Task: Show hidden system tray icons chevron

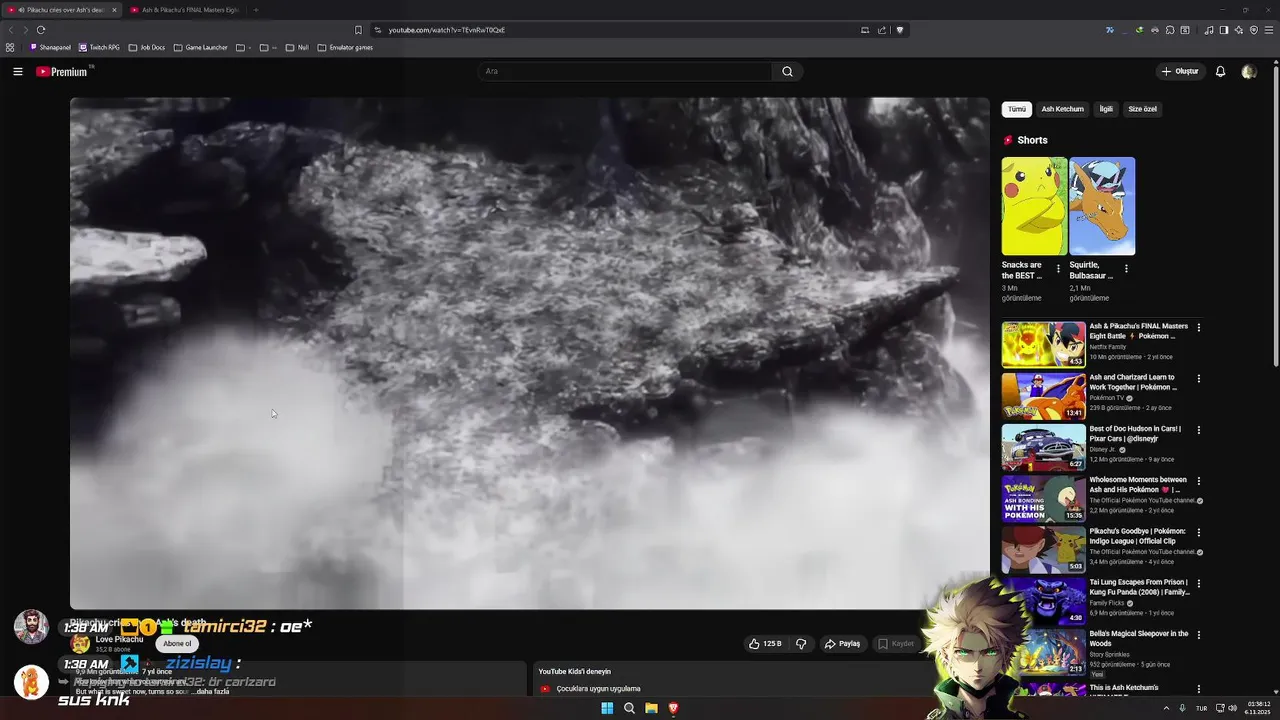Action: click(1166, 708)
